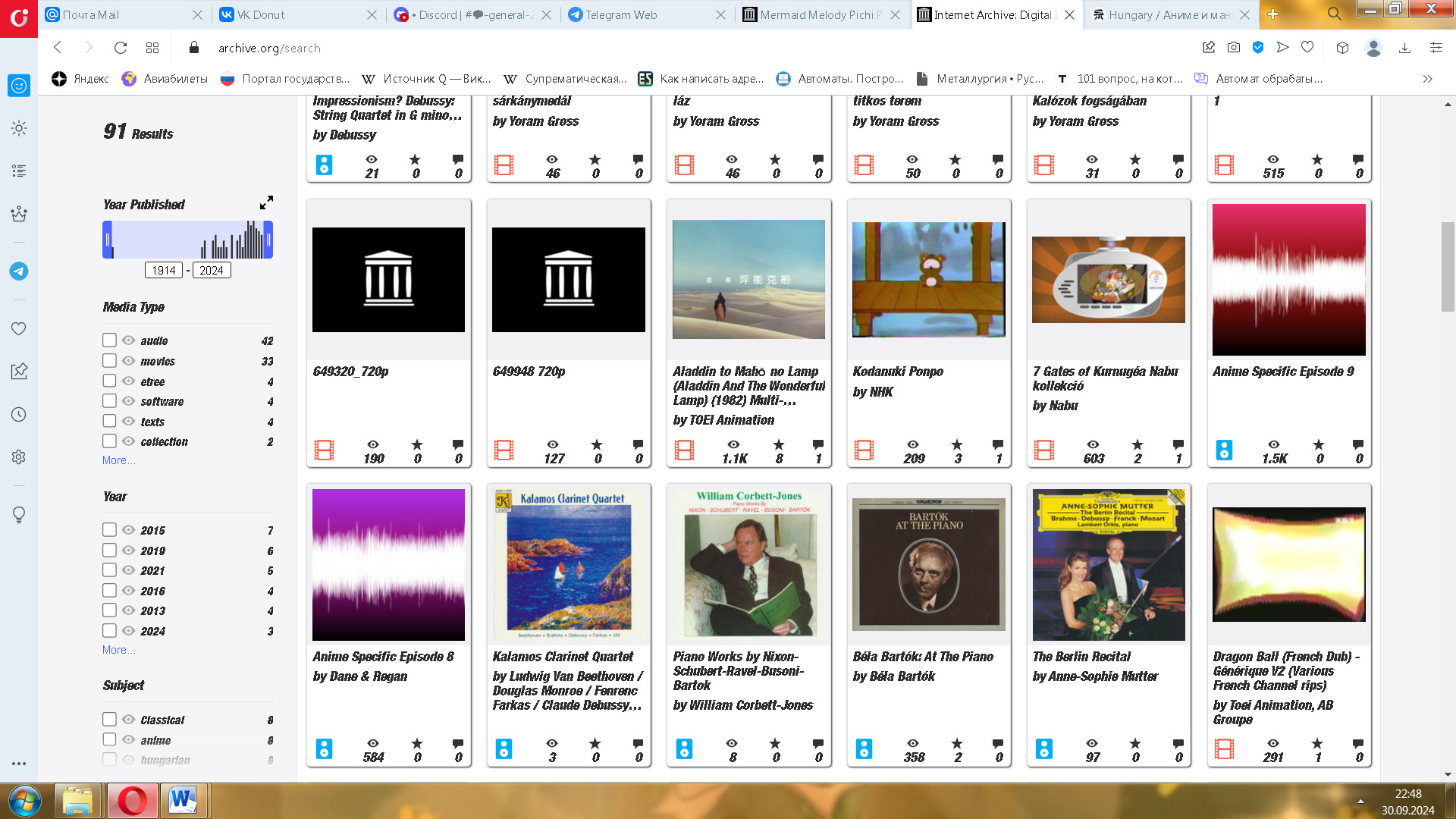The height and width of the screenshot is (819, 1456).
Task: Expand the bookmarks bar overflow chevron
Action: pyautogui.click(x=1427, y=79)
